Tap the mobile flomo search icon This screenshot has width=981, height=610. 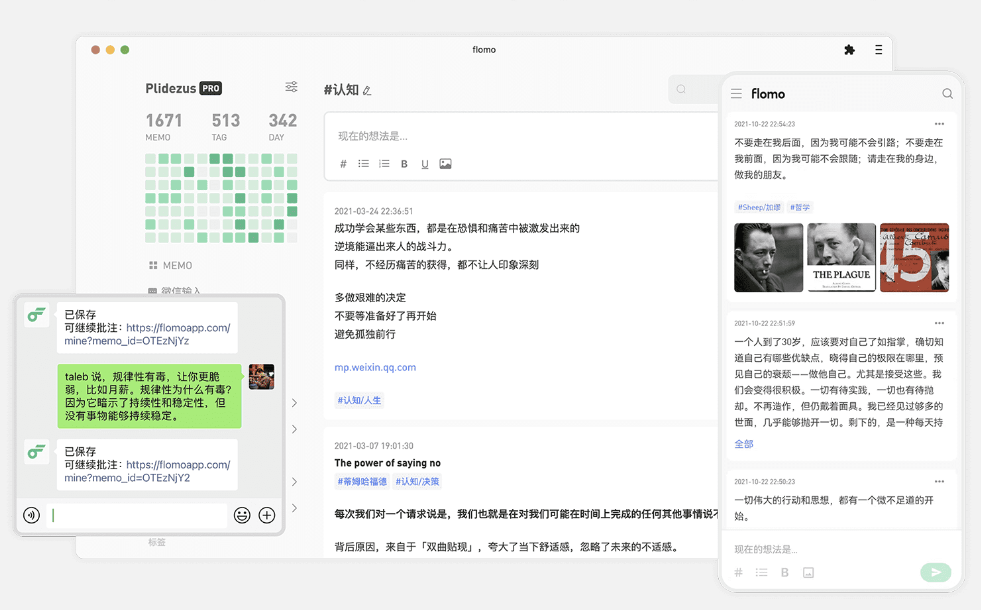click(x=947, y=94)
